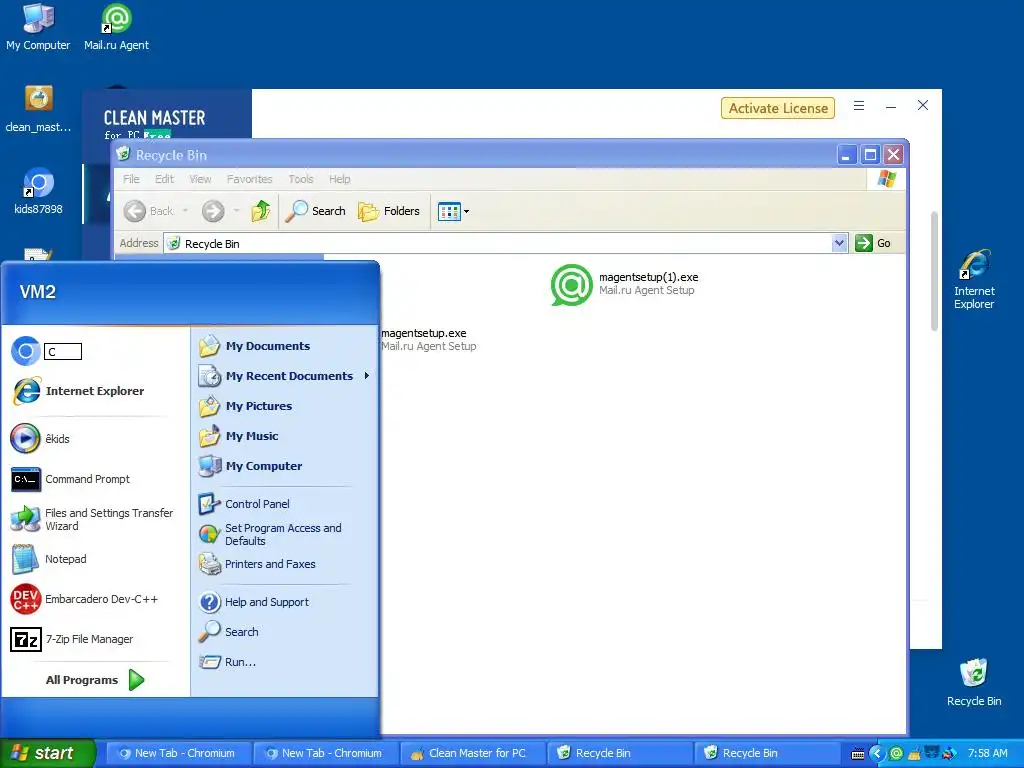Open the Help menu
Image resolution: width=1024 pixels, height=768 pixels.
[x=340, y=179]
